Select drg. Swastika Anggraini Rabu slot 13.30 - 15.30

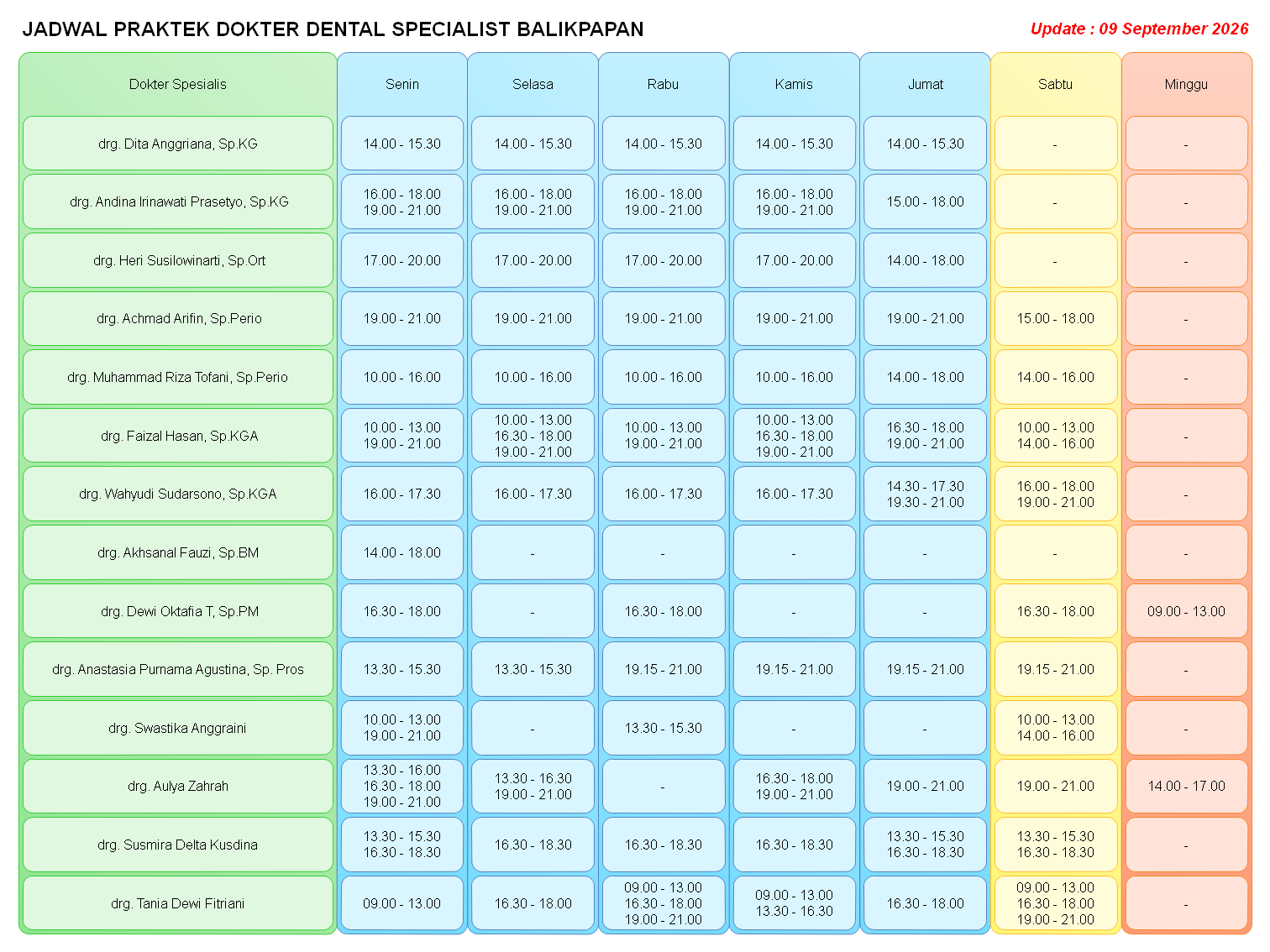[x=664, y=728]
